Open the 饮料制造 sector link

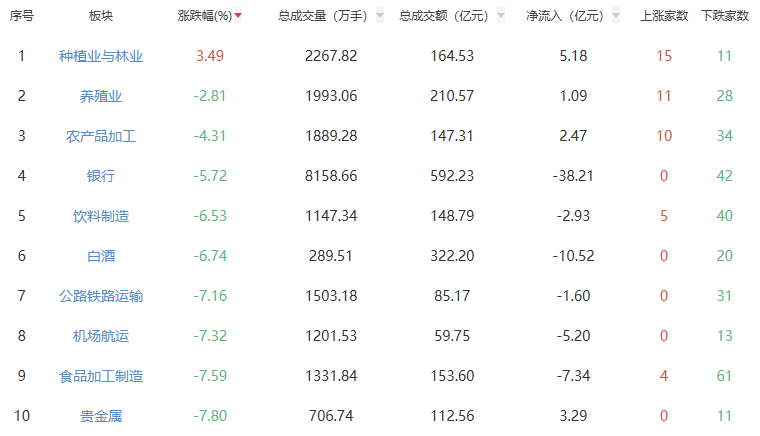point(101,216)
